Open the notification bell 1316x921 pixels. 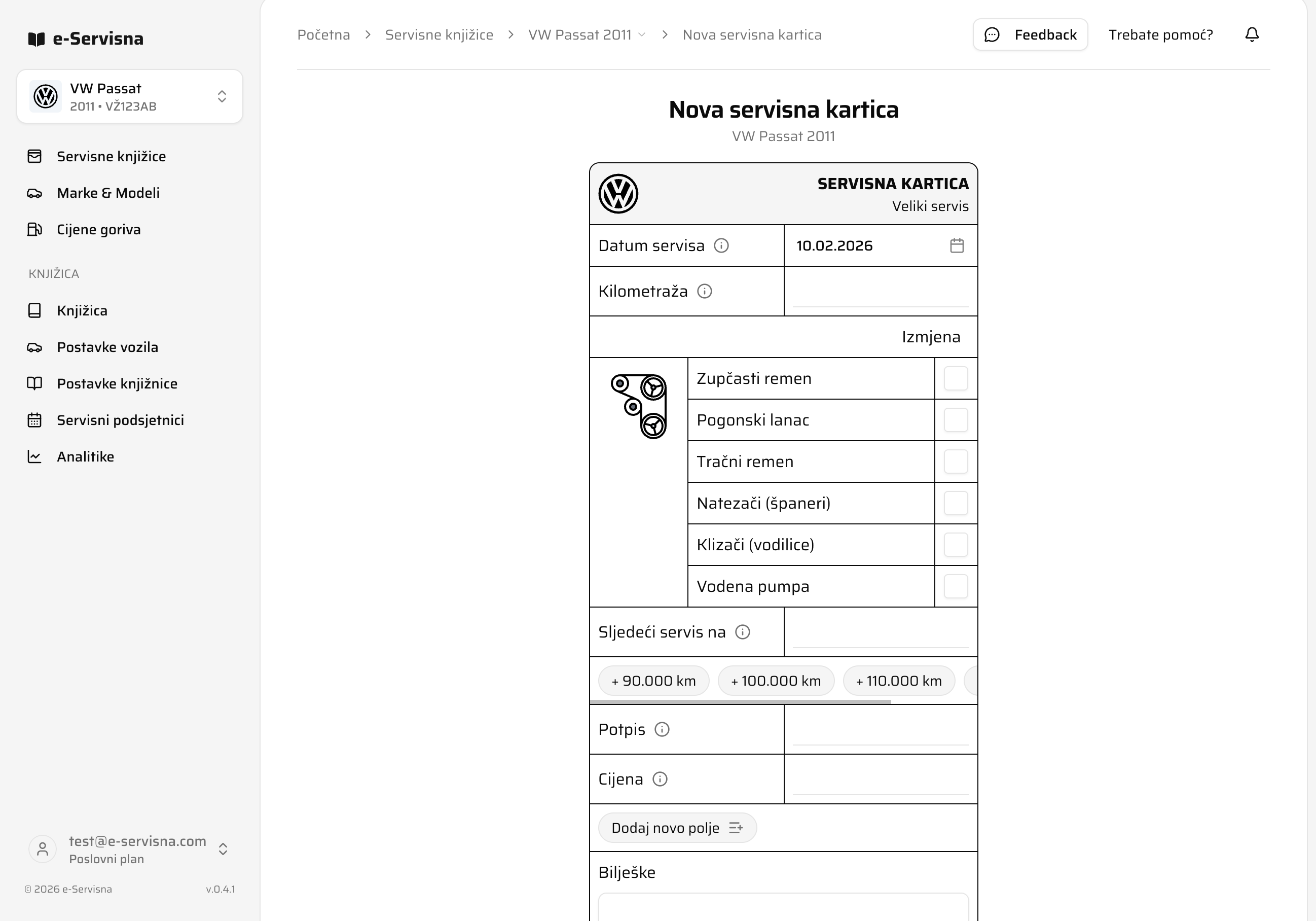pos(1252,34)
